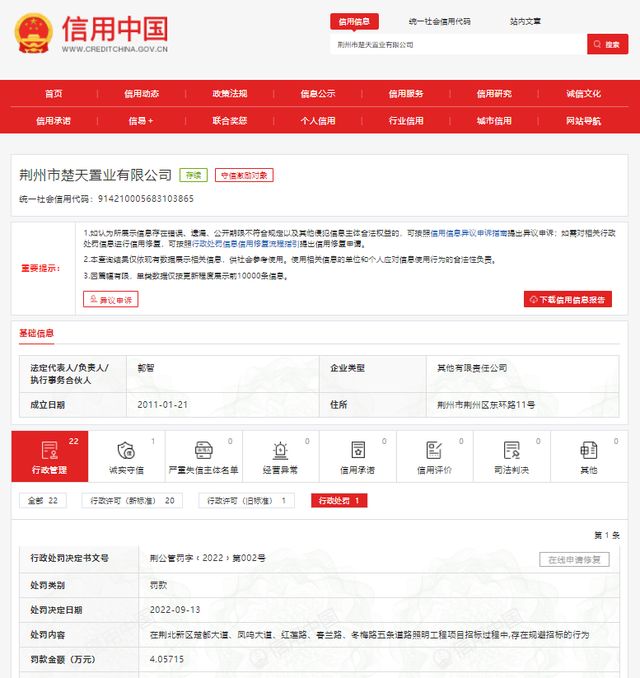This screenshot has height=678, width=640.
Task: Click the Credit China national emblem logo
Action: 34,33
